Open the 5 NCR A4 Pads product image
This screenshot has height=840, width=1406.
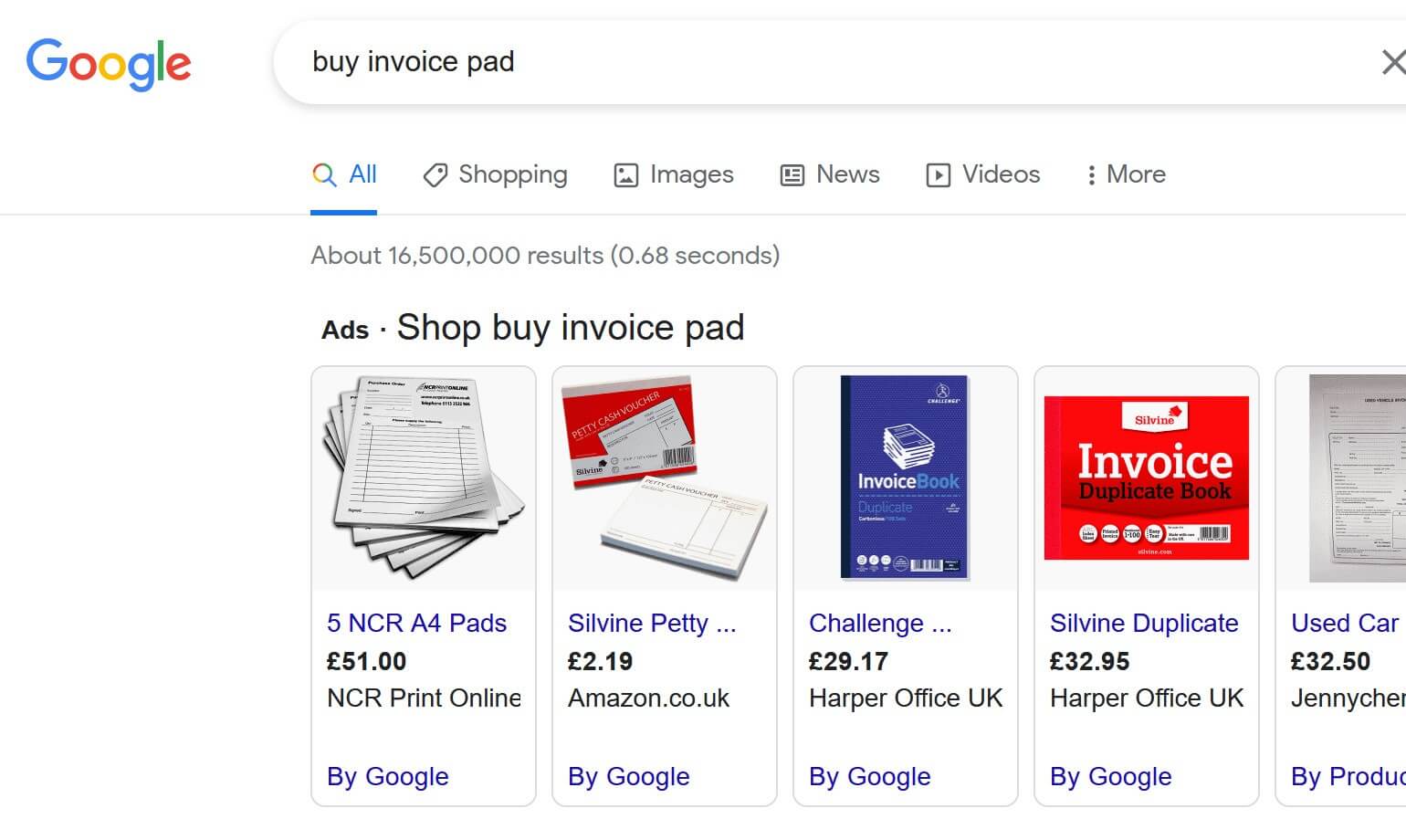pyautogui.click(x=424, y=478)
